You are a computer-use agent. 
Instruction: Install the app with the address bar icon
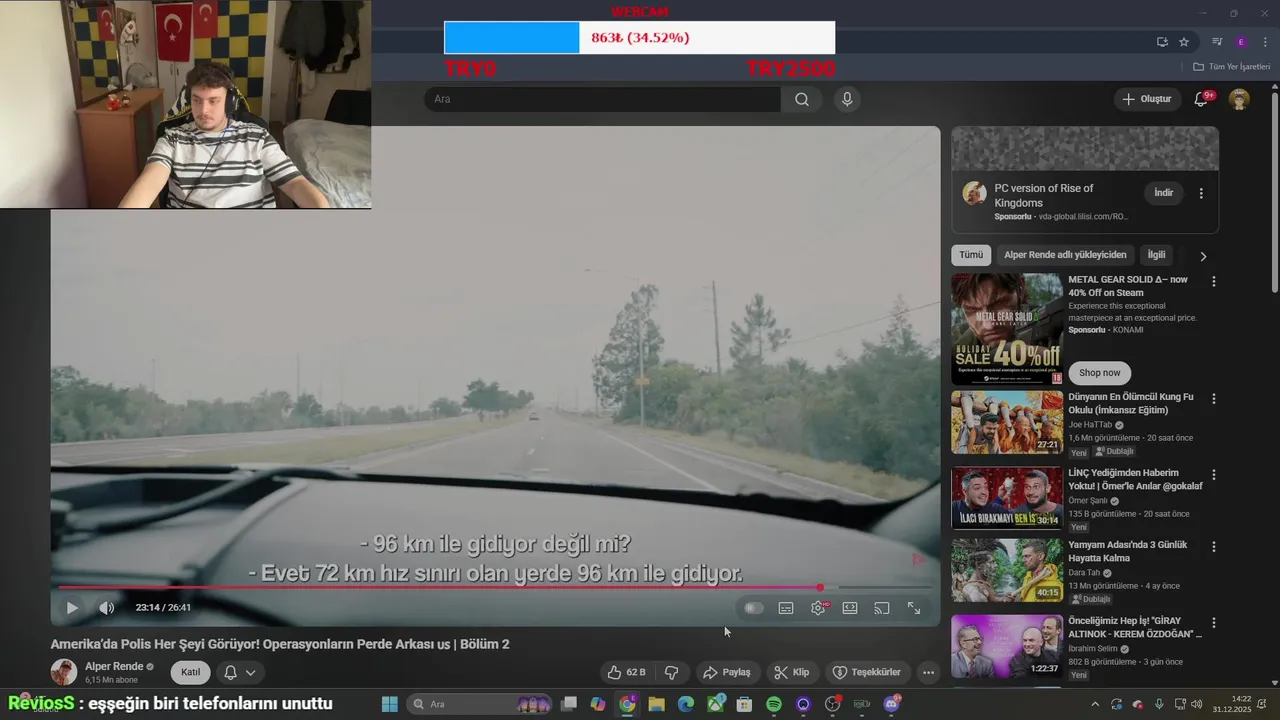[1162, 42]
